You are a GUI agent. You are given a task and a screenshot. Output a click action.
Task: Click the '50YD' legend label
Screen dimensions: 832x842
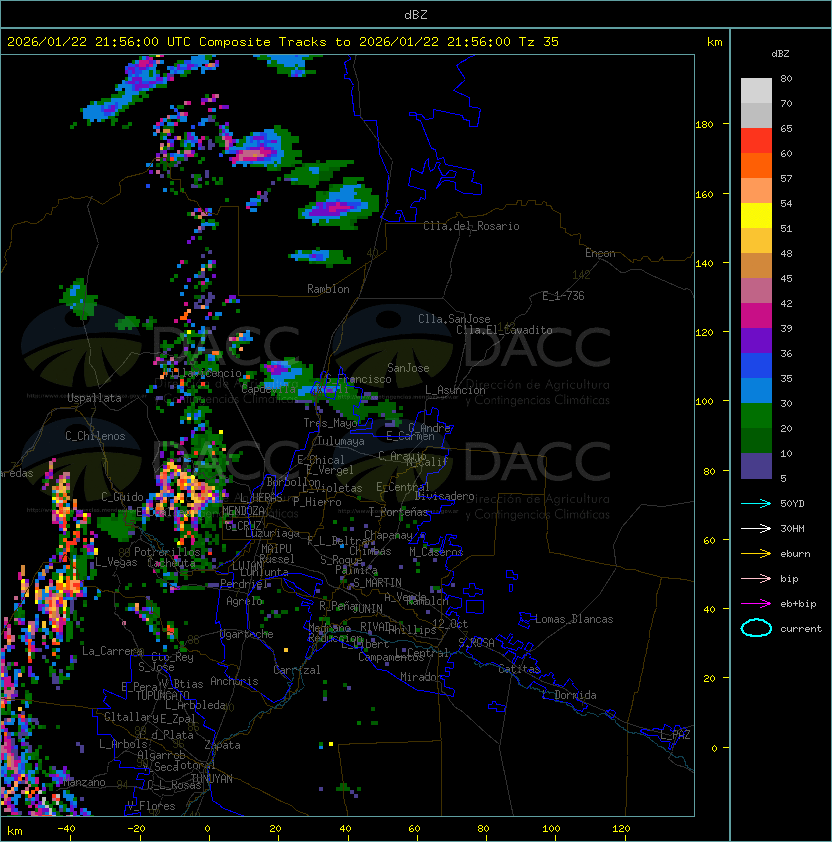tap(792, 503)
